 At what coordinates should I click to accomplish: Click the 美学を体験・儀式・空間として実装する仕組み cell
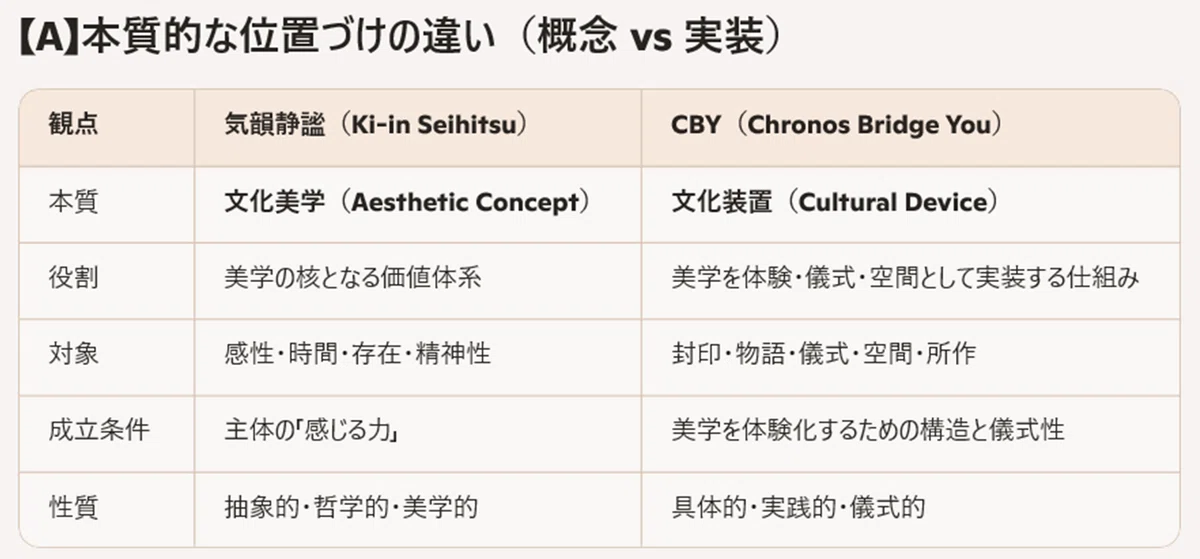point(905,278)
